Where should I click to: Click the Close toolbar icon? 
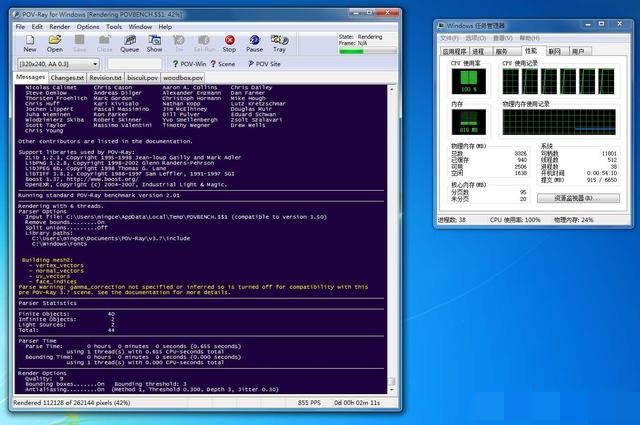click(x=104, y=43)
